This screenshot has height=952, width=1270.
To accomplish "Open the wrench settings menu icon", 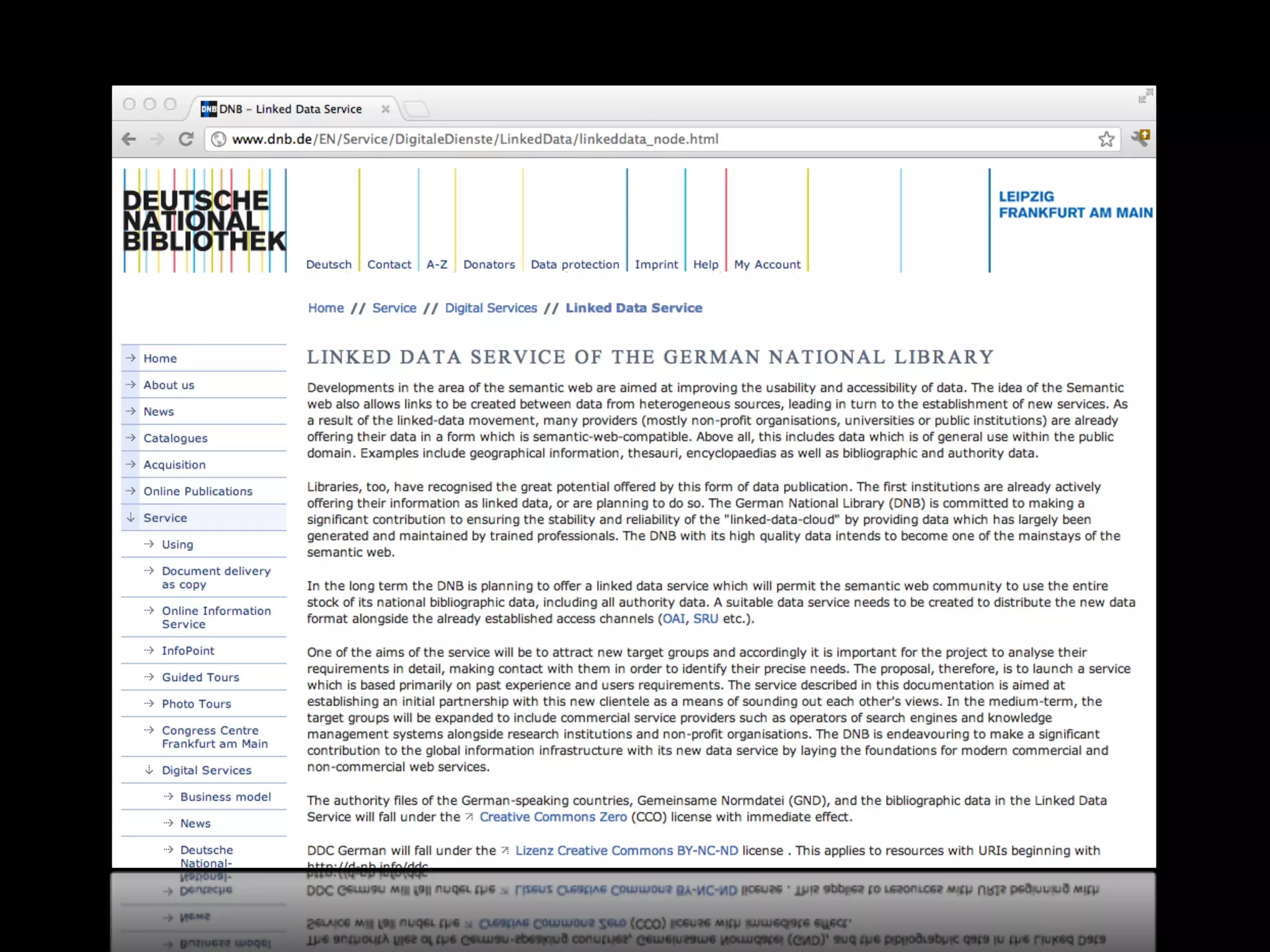I will point(1140,138).
